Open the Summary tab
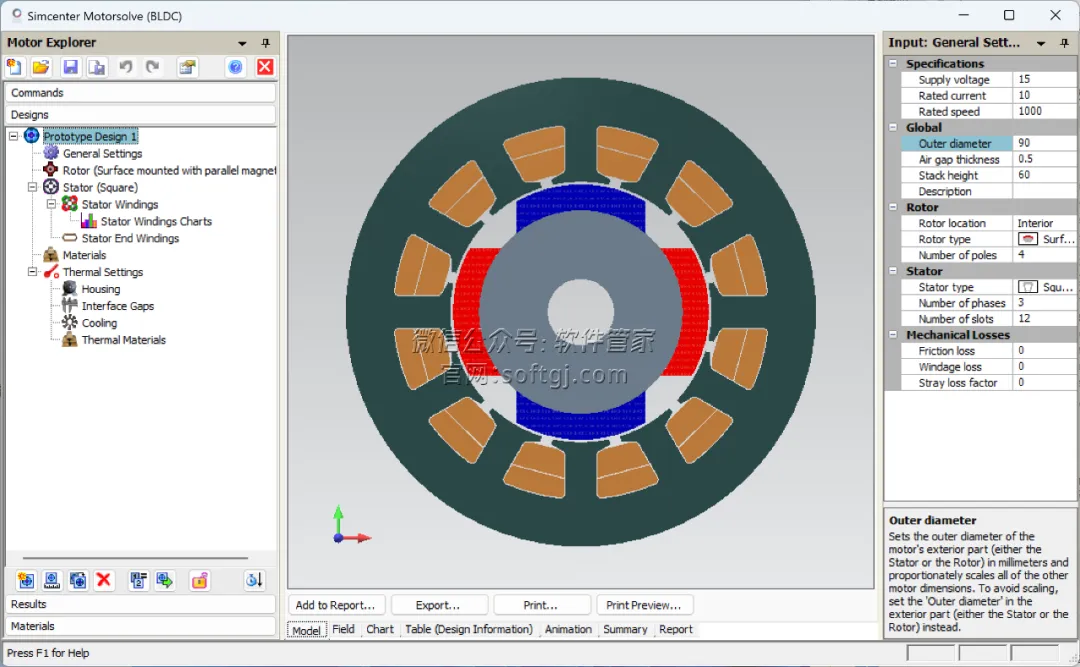The image size is (1080, 667). pos(625,629)
